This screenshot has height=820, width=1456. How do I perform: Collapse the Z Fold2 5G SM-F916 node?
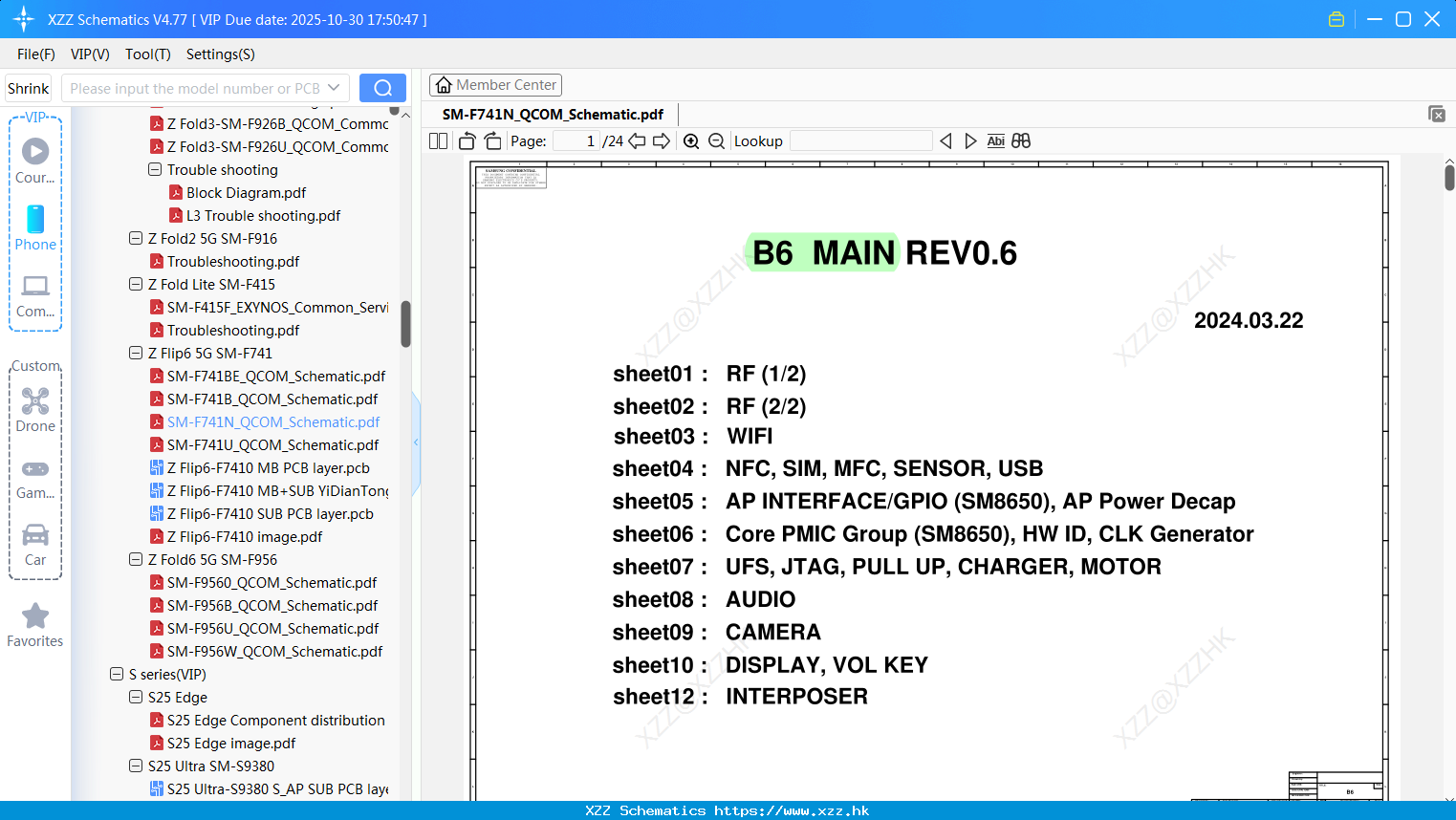136,238
